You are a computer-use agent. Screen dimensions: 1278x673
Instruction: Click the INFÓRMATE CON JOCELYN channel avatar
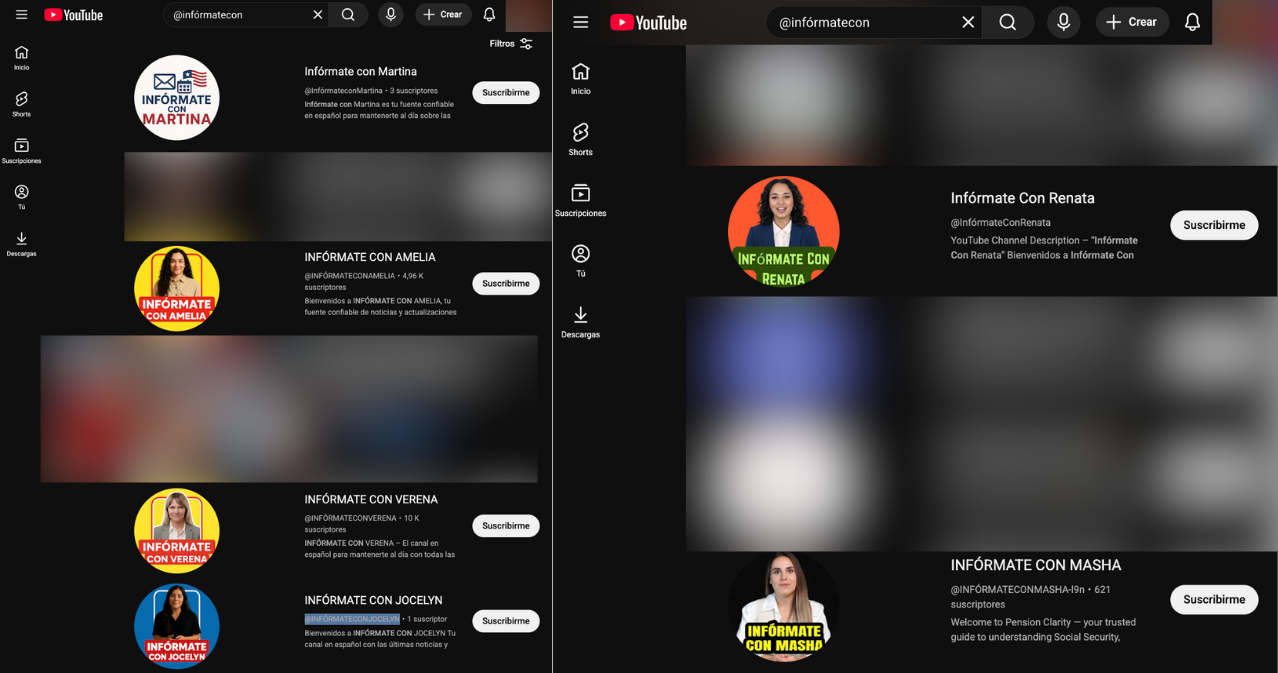tap(177, 625)
